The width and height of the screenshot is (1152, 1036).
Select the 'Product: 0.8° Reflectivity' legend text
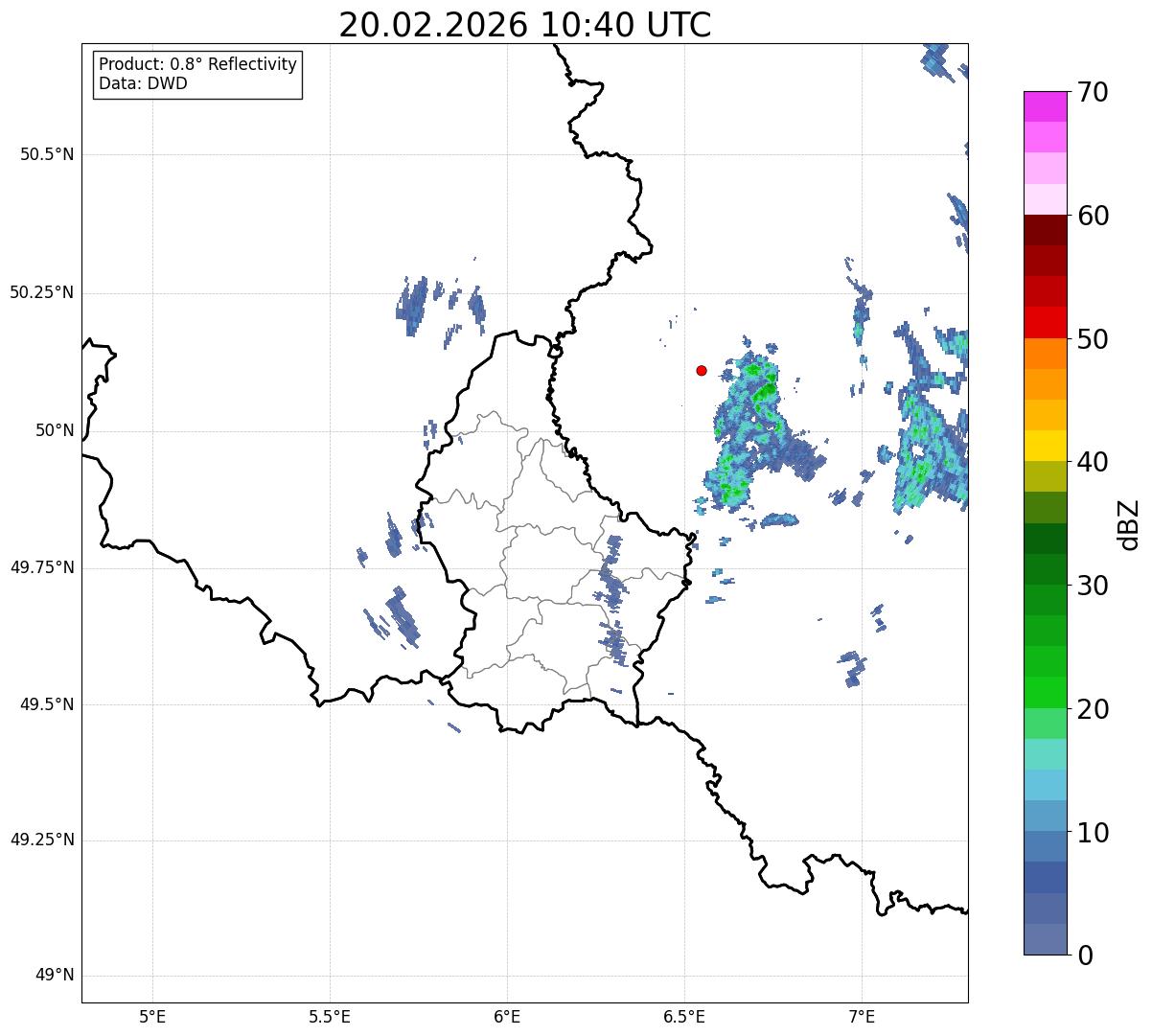coord(198,64)
